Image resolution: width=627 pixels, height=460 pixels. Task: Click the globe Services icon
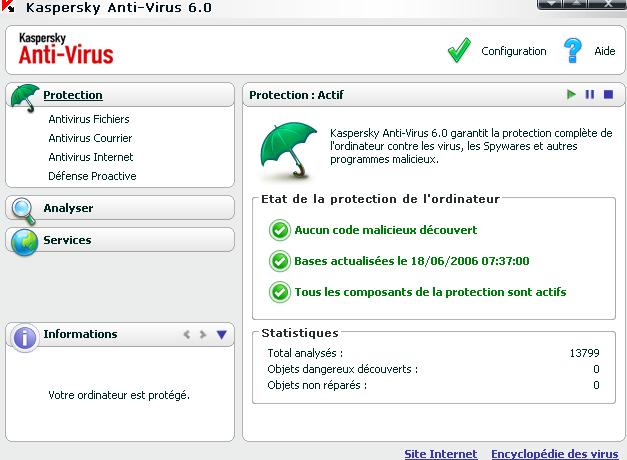coord(24,242)
